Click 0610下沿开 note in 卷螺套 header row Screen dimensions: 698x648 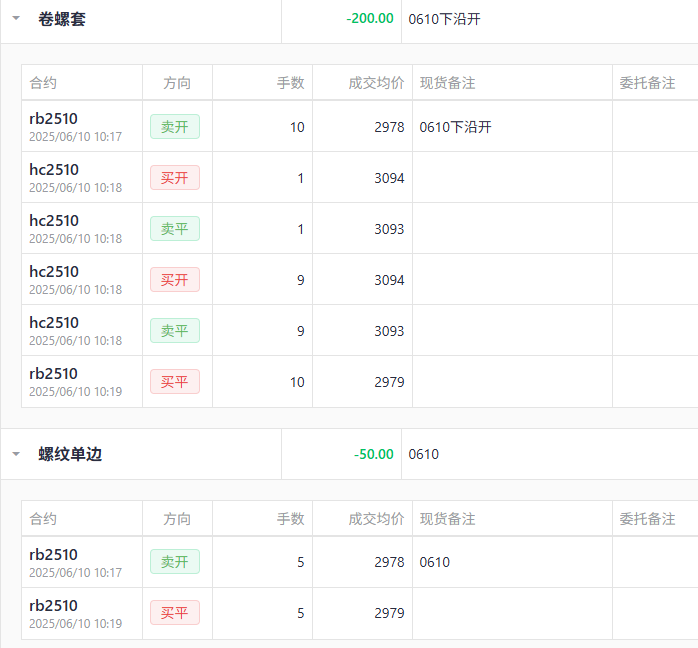point(444,19)
